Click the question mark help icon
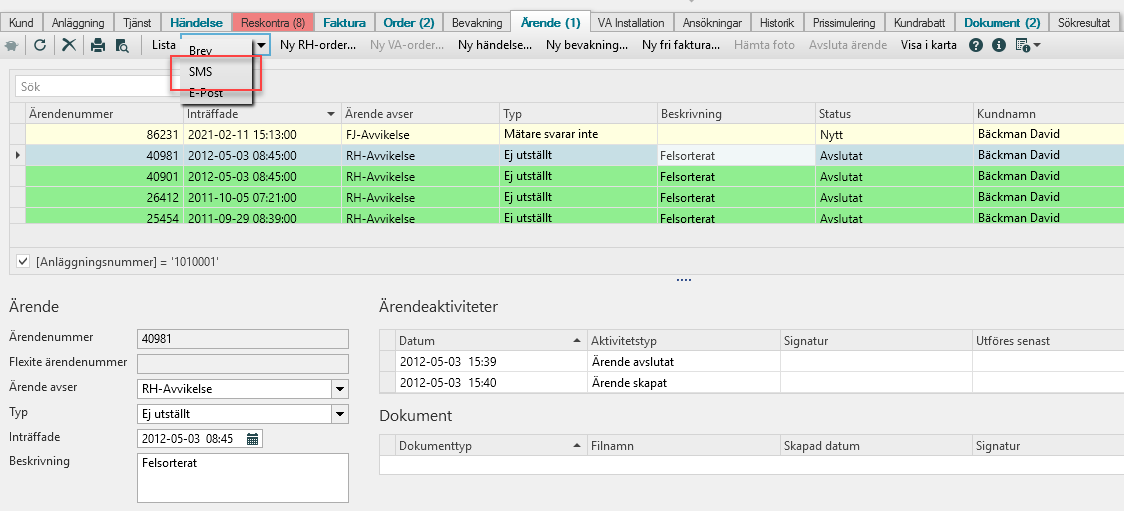 [976, 45]
